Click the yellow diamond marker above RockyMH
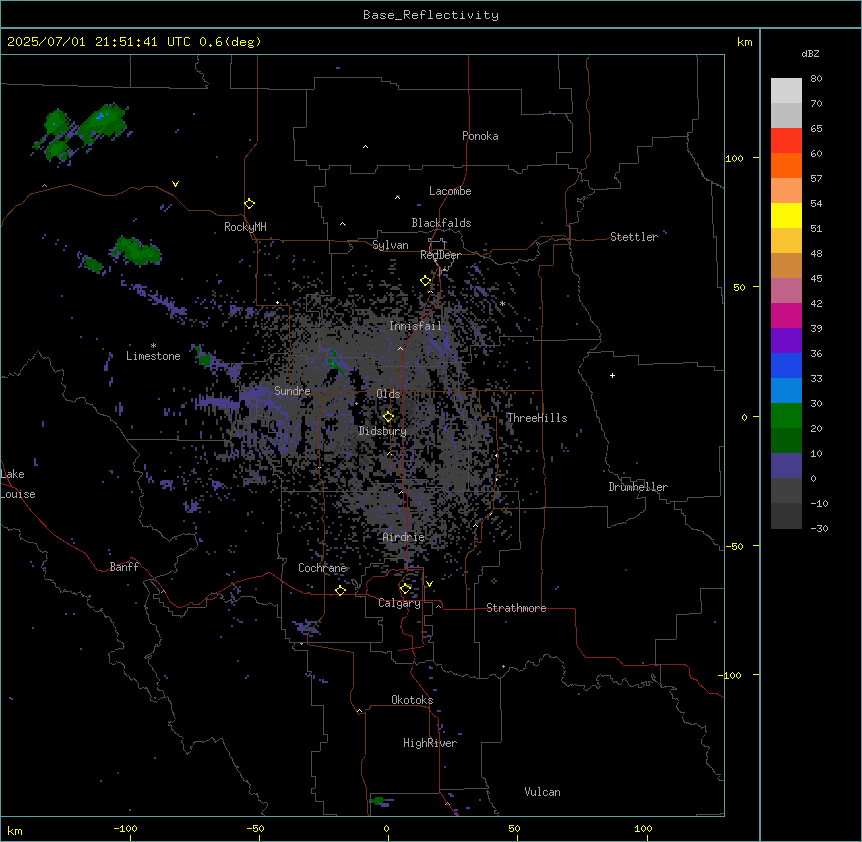The width and height of the screenshot is (862, 842). [x=250, y=204]
